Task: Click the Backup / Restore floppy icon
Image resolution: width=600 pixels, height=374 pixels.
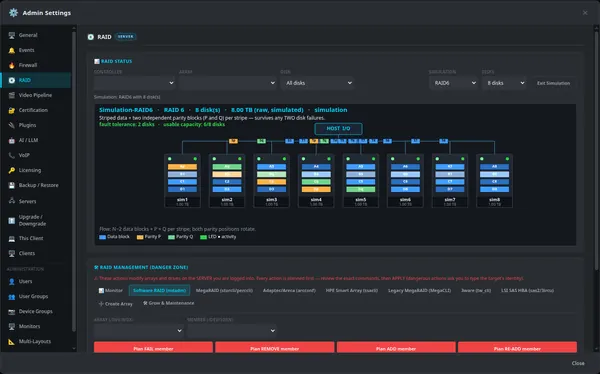Action: 12,185
